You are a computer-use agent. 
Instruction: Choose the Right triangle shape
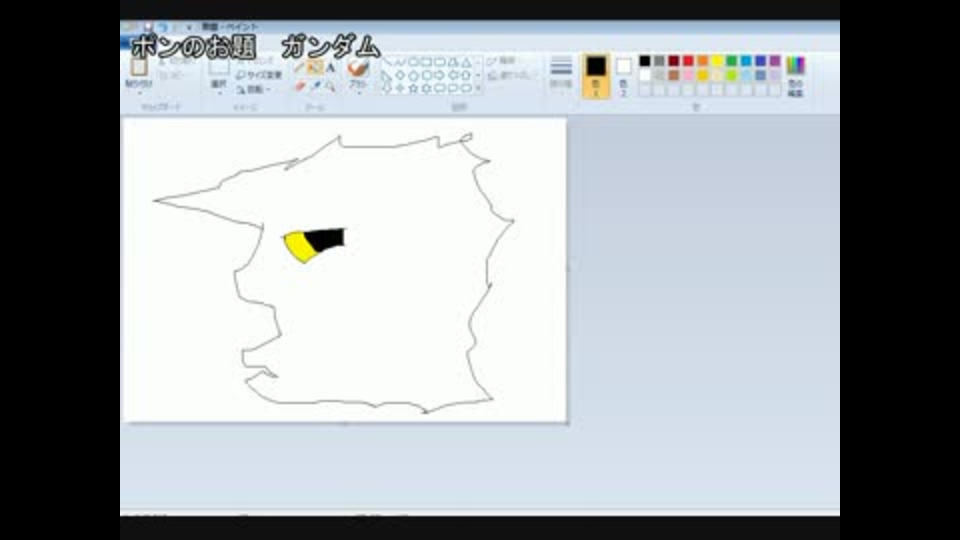coord(387,75)
